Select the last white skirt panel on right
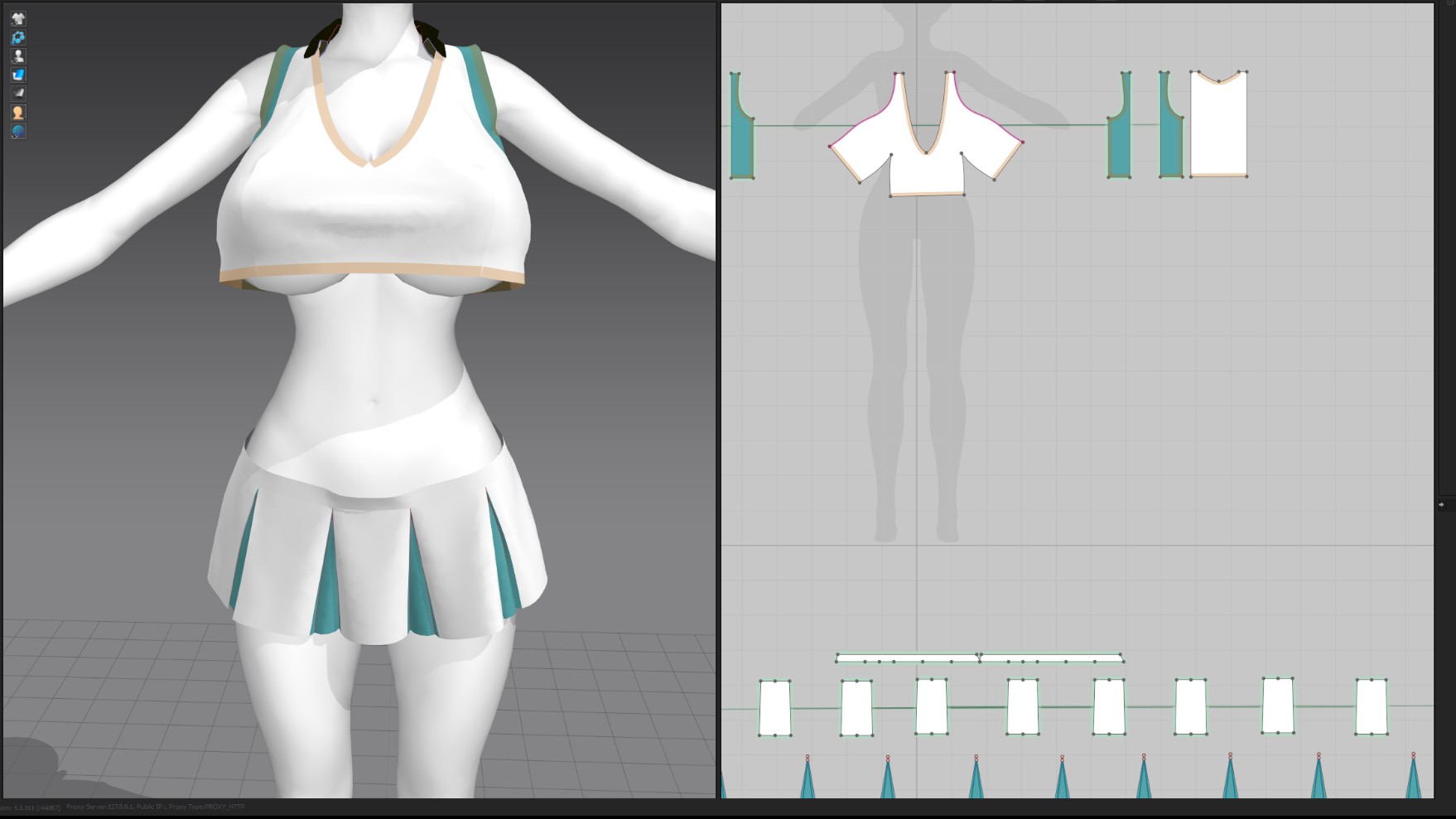Viewport: 1456px width, 819px height. [1372, 707]
